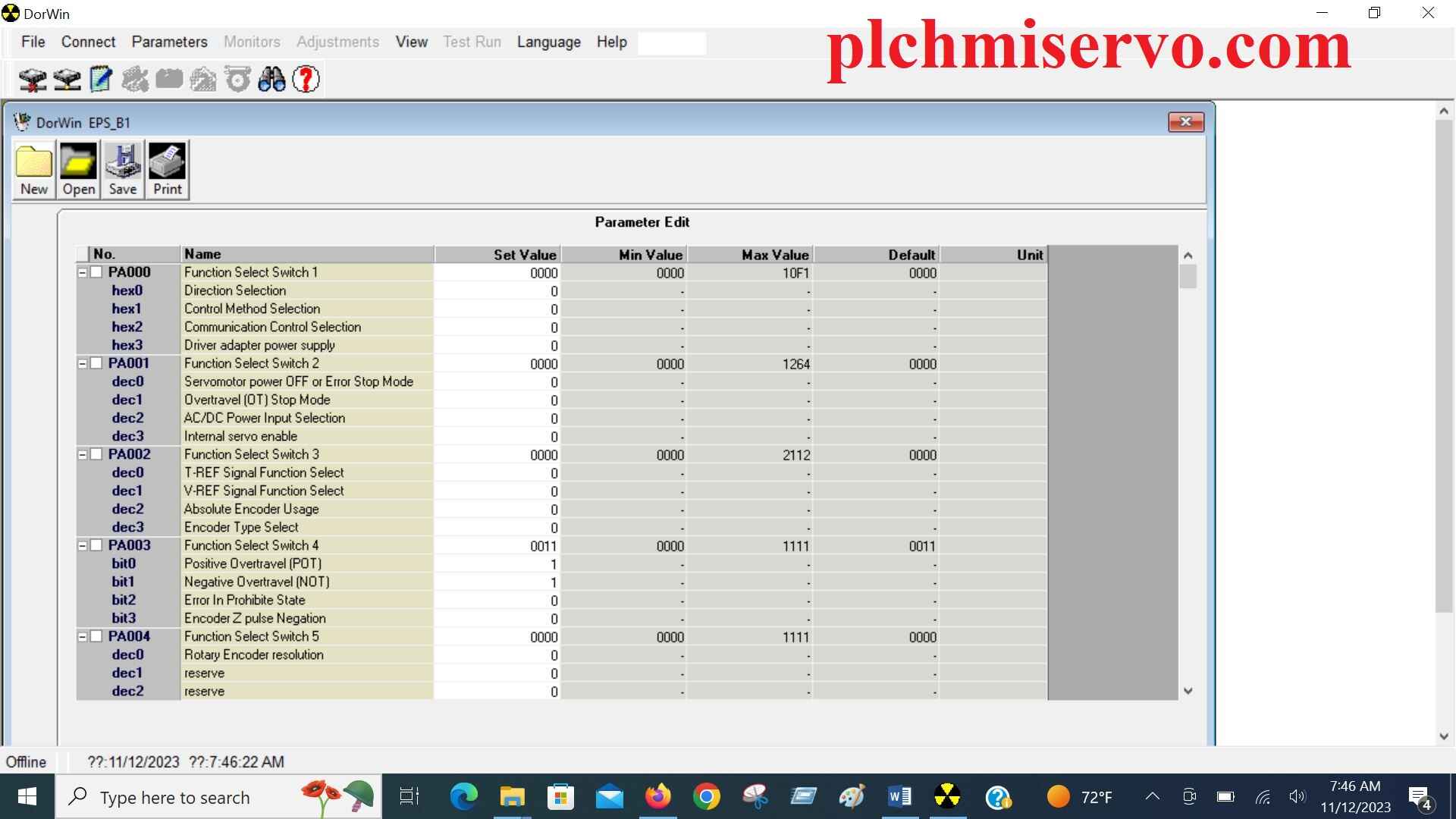
Task: Open the Parameters menu
Action: click(x=170, y=42)
